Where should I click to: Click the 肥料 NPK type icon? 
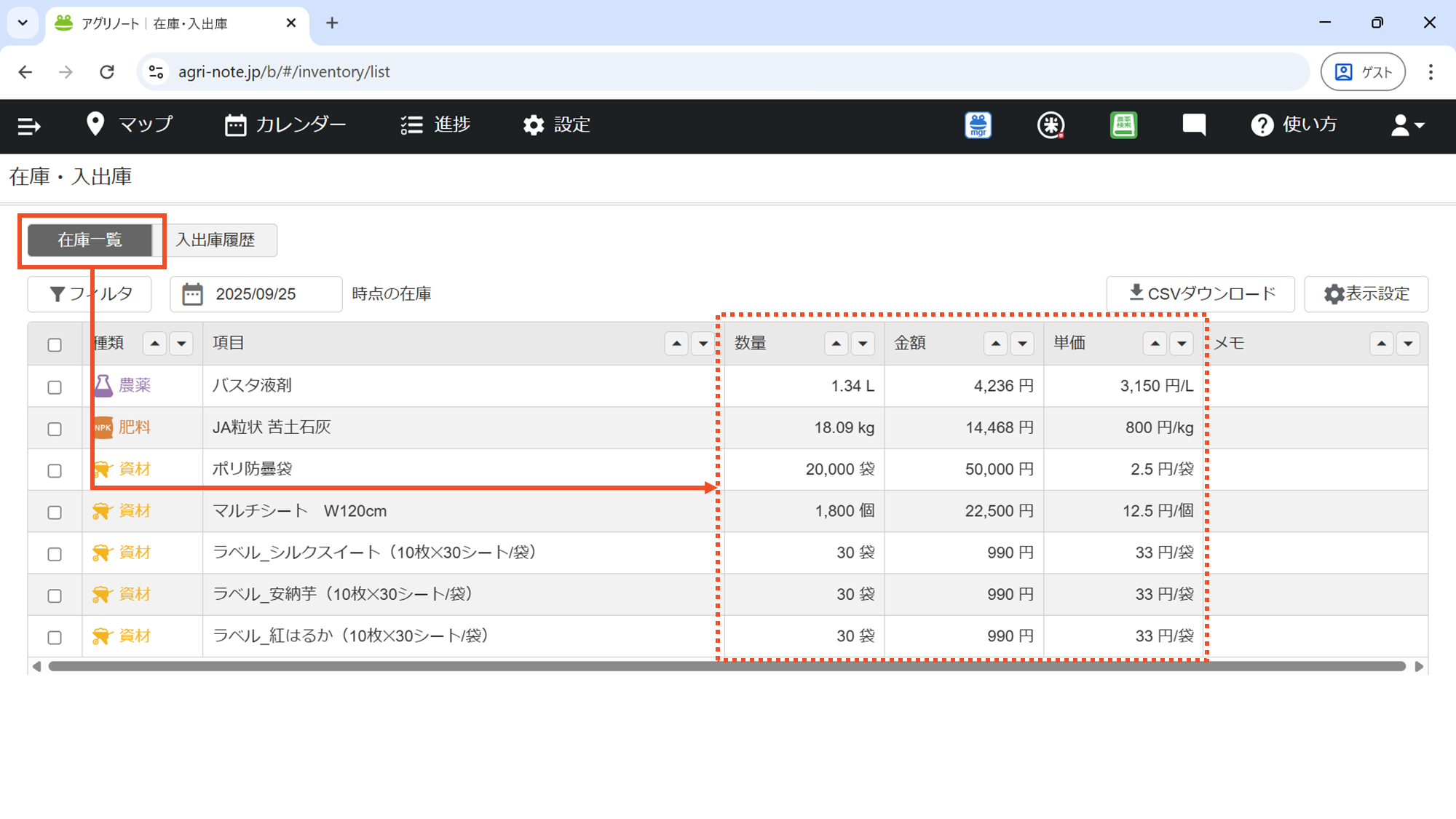(103, 427)
